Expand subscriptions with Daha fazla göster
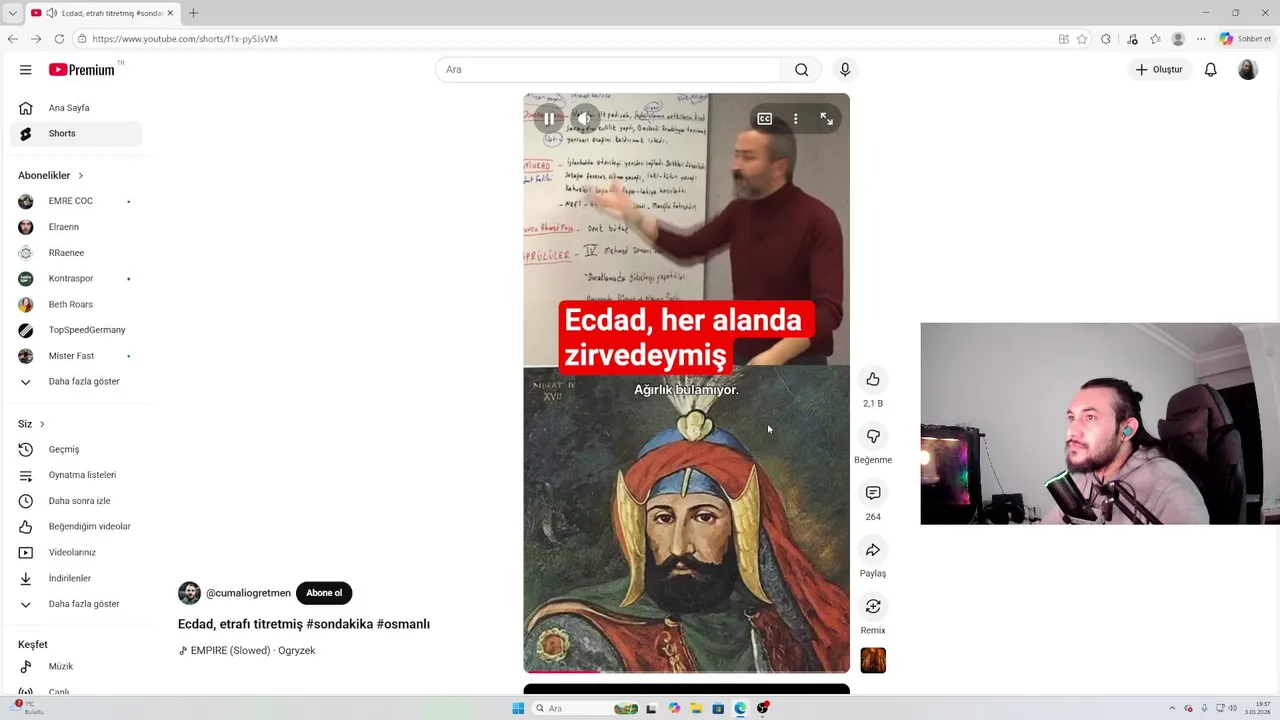Image resolution: width=1280 pixels, height=720 pixels. tap(76, 382)
